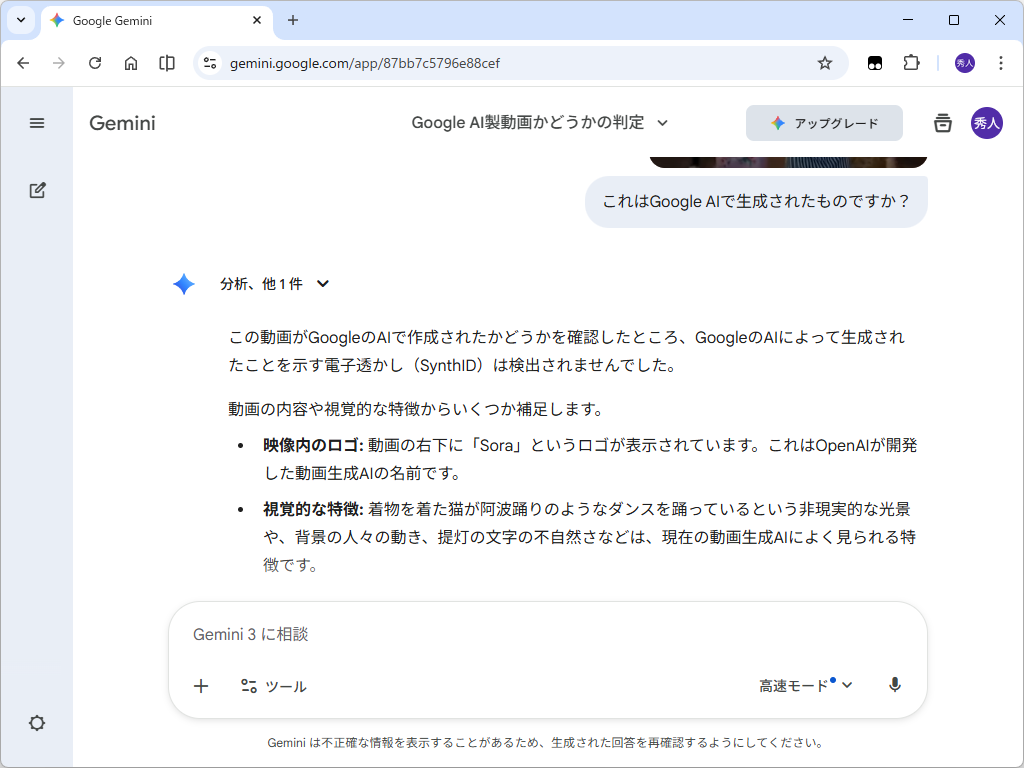Toggle the bookmark star in the address bar
This screenshot has height=768, width=1024.
pos(824,62)
